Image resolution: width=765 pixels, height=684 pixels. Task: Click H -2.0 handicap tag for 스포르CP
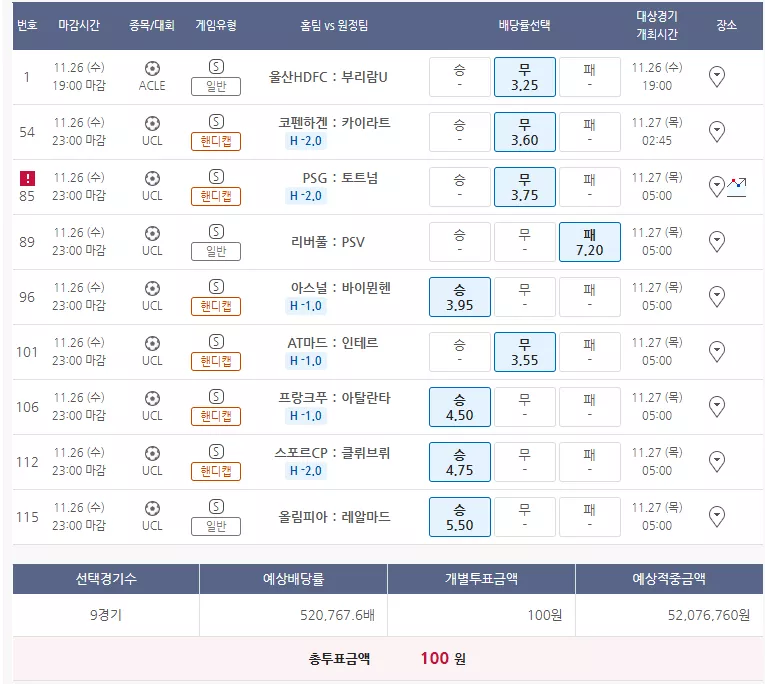click(x=305, y=471)
